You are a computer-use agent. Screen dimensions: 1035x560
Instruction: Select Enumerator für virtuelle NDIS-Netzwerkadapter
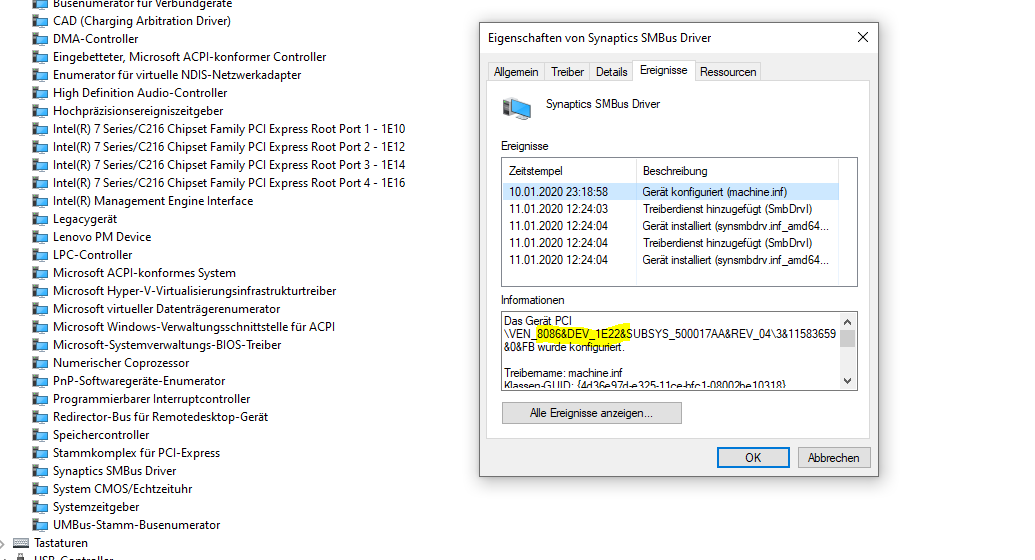click(177, 75)
